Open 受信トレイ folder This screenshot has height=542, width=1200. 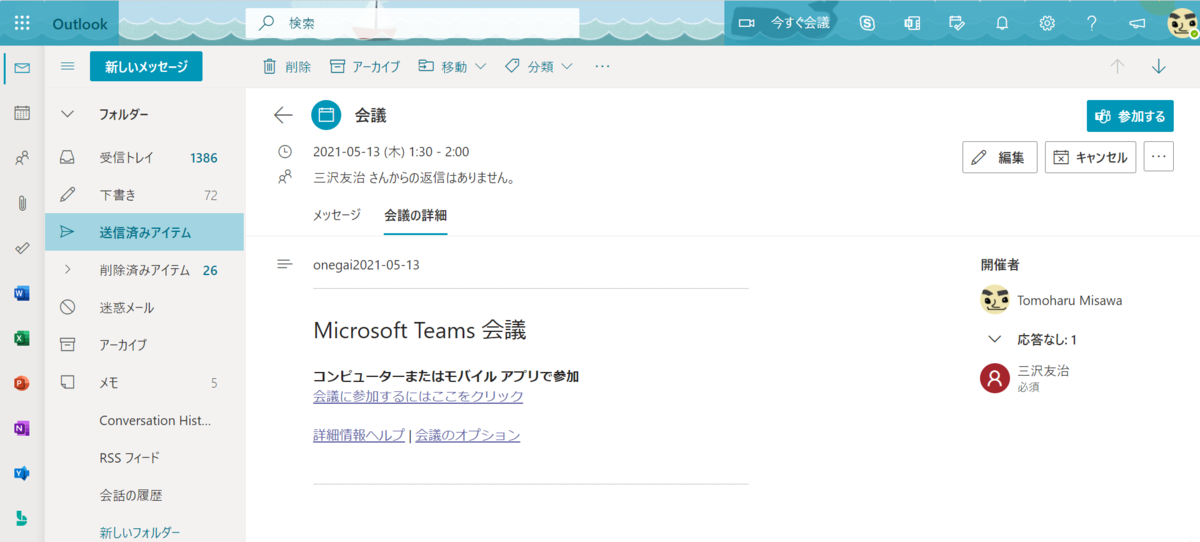[x=145, y=157]
